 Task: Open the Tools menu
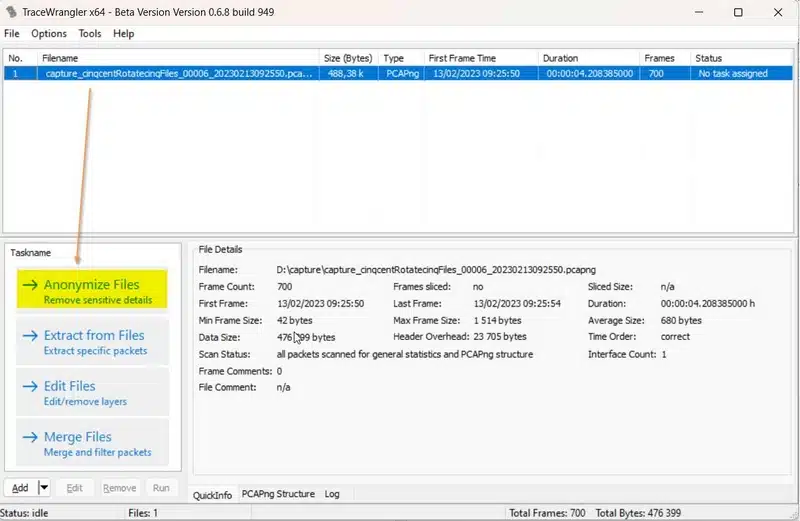tap(90, 34)
